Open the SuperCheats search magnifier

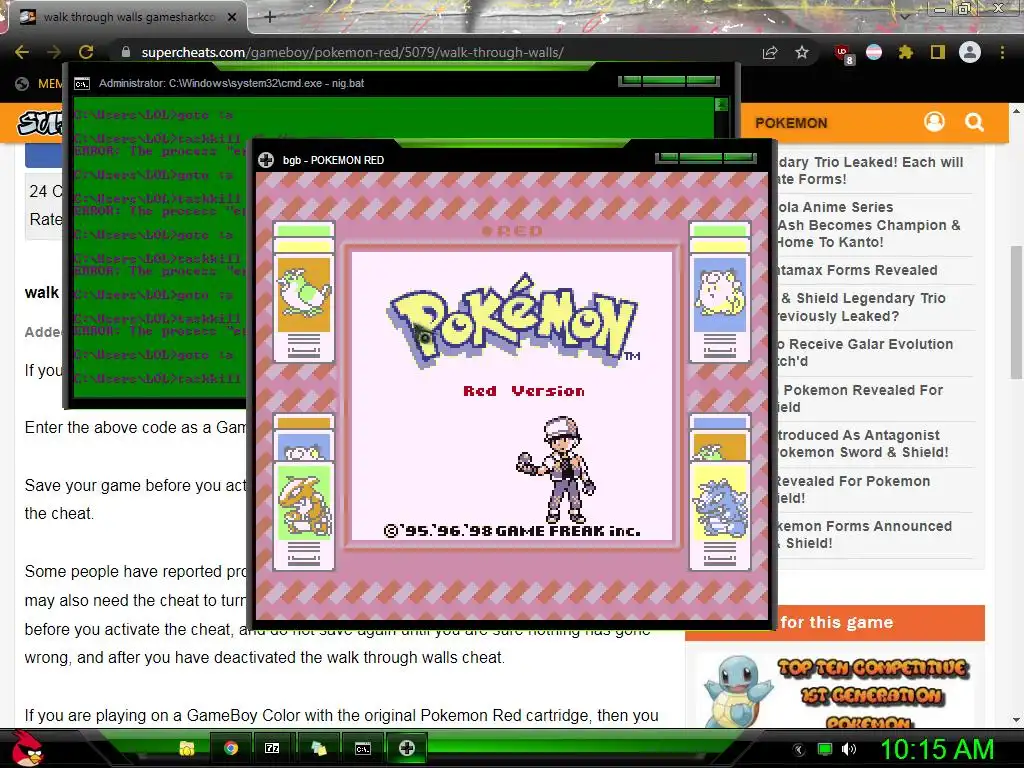click(x=974, y=122)
